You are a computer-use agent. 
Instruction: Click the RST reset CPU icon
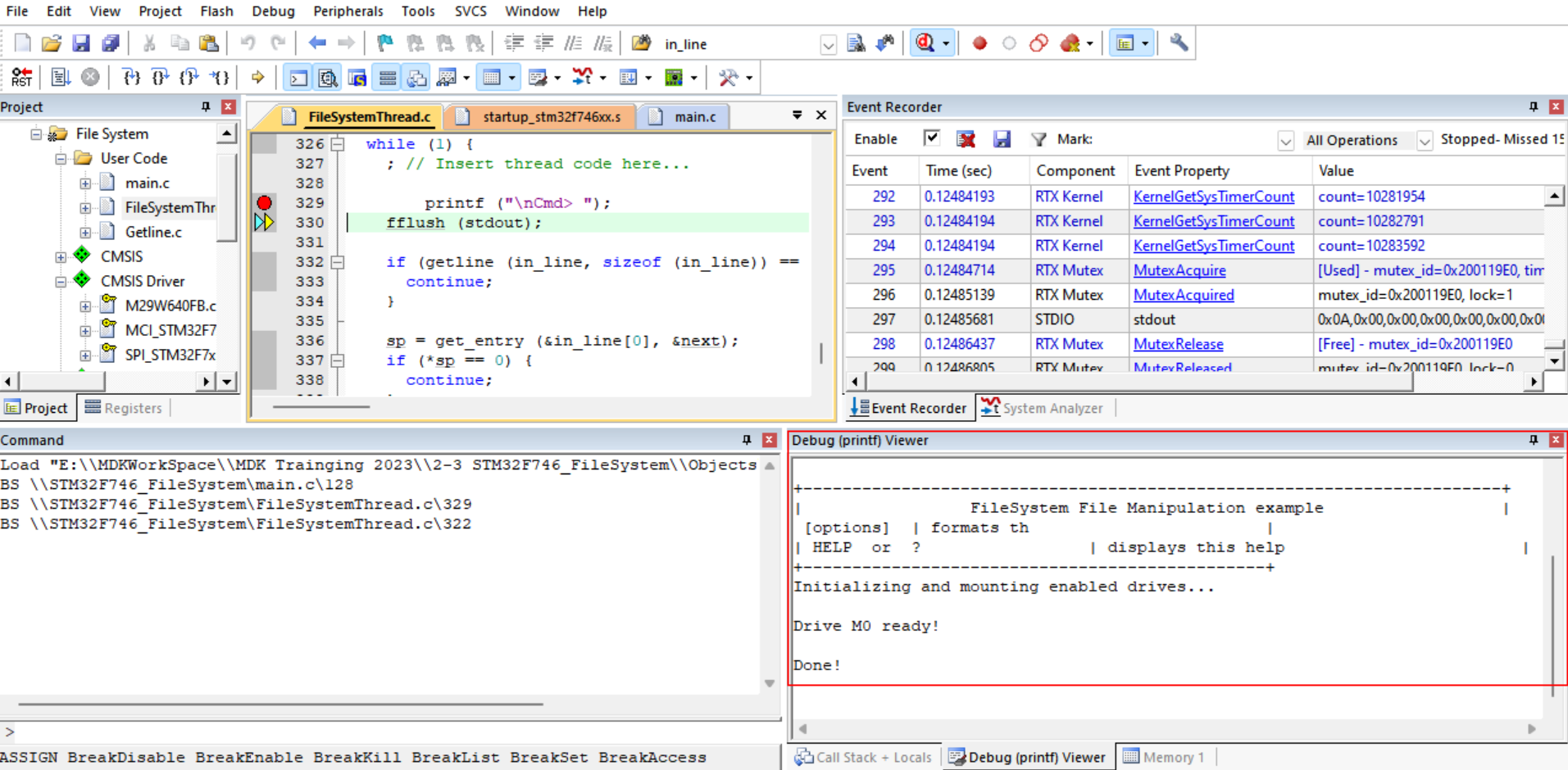point(22,77)
